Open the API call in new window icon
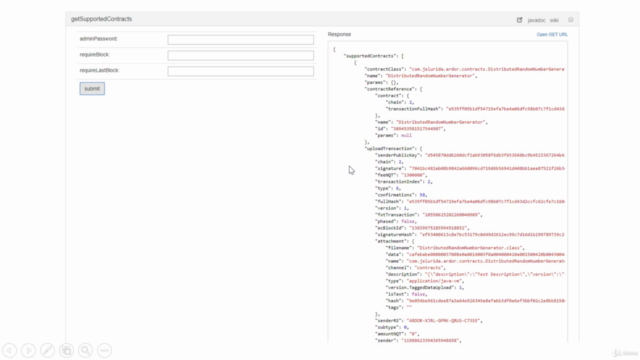 (x=520, y=20)
